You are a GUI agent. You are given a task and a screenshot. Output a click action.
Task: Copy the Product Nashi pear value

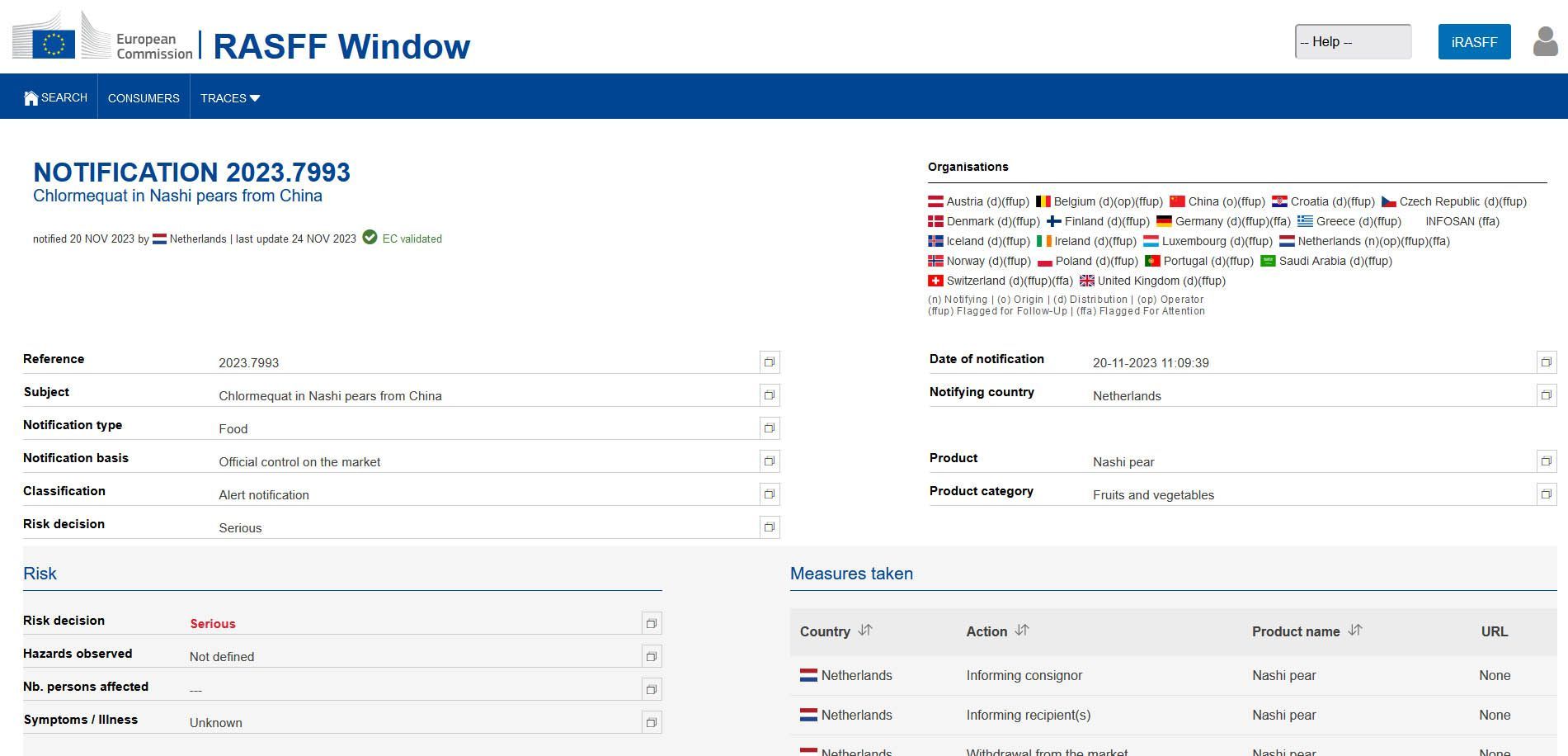[1547, 461]
